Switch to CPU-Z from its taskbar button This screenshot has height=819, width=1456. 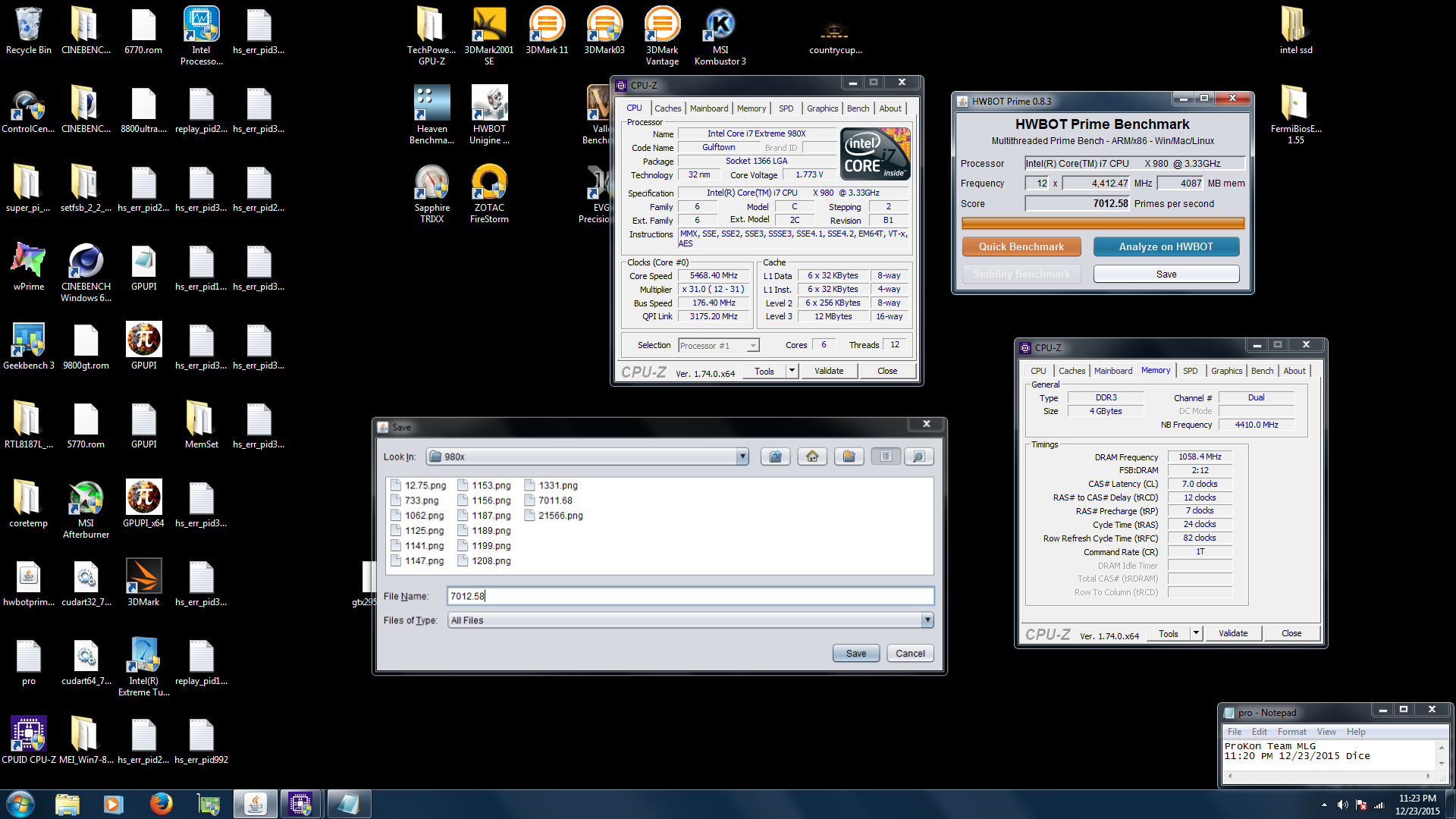(300, 804)
